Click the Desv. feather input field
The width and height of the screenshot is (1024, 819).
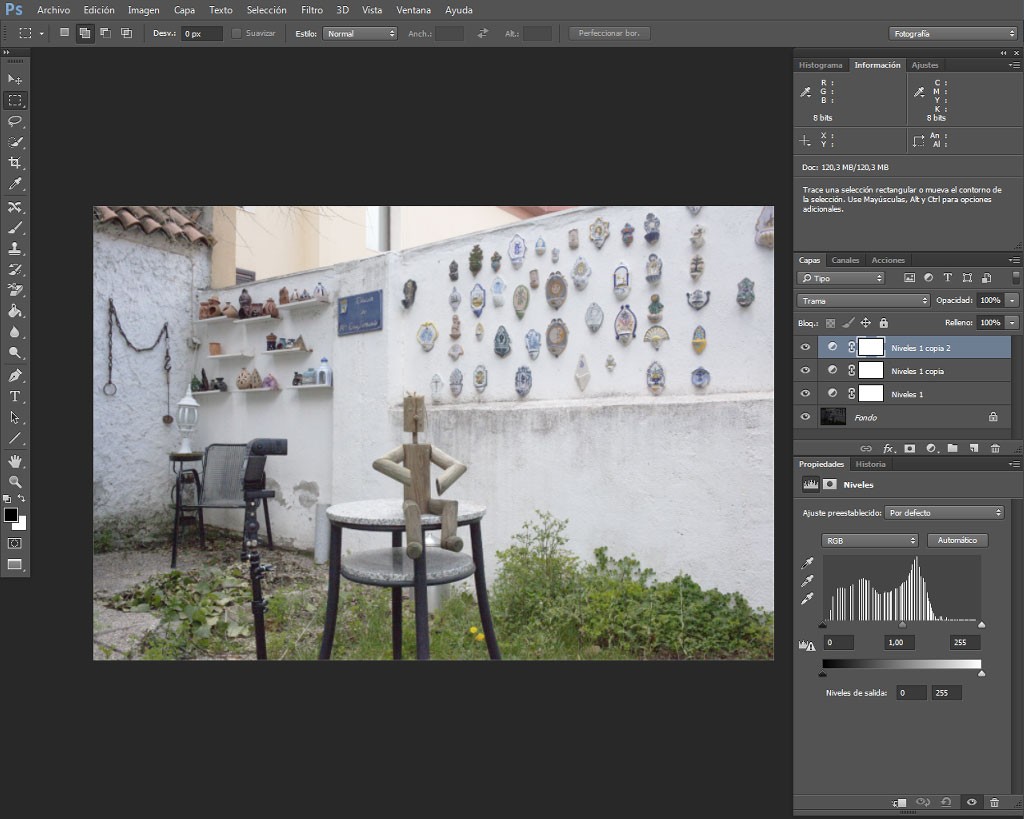202,33
